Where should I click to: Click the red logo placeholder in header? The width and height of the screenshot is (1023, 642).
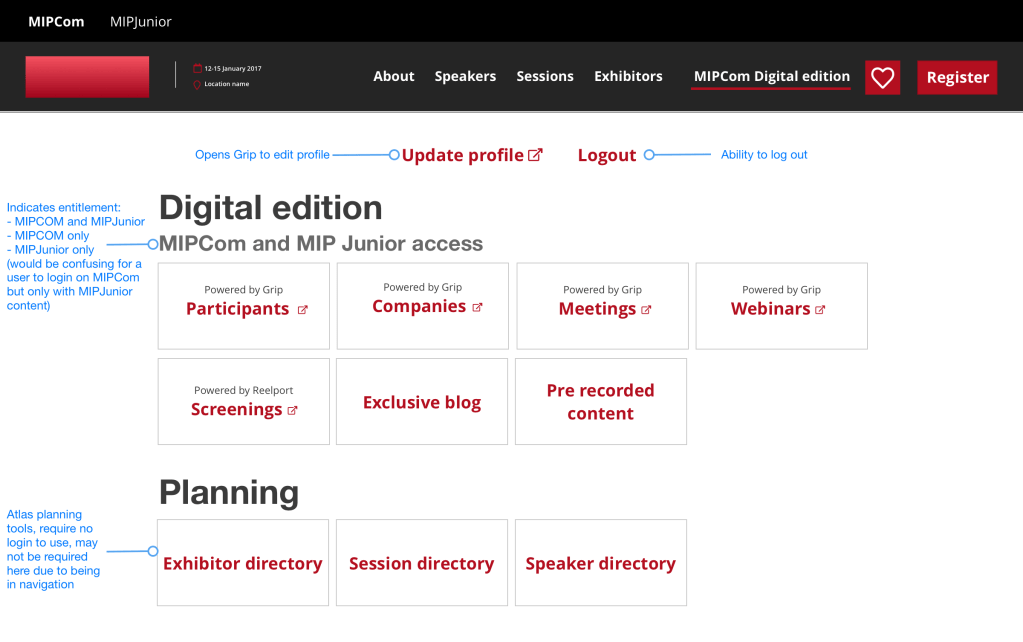(x=87, y=77)
